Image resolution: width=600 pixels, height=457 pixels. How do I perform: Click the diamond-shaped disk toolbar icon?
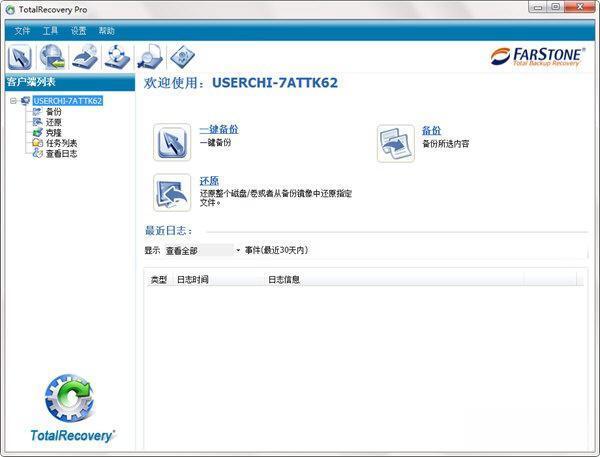click(x=183, y=57)
